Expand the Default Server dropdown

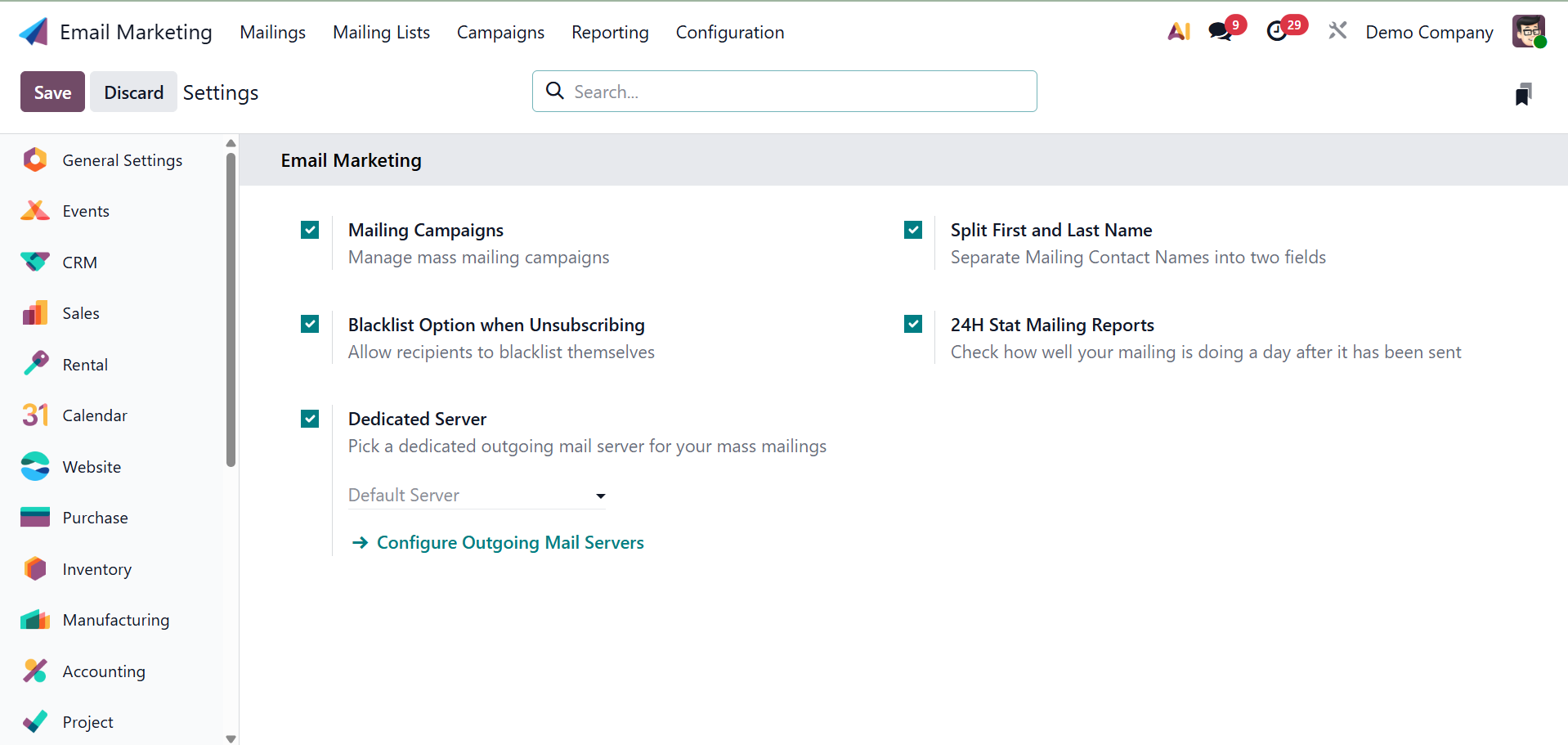477,496
